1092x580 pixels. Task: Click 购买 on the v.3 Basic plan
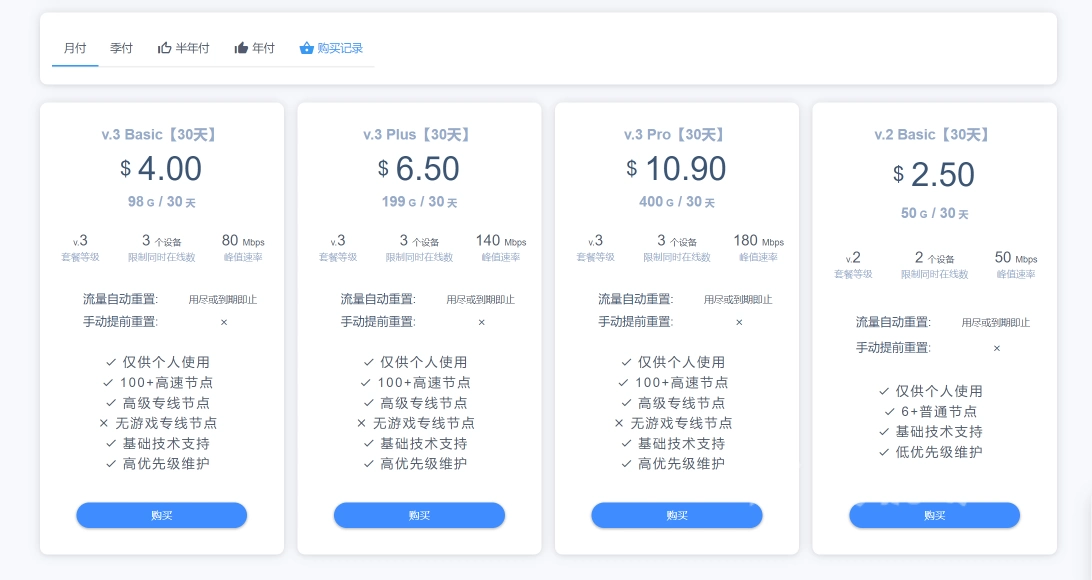pyautogui.click(x=161, y=515)
